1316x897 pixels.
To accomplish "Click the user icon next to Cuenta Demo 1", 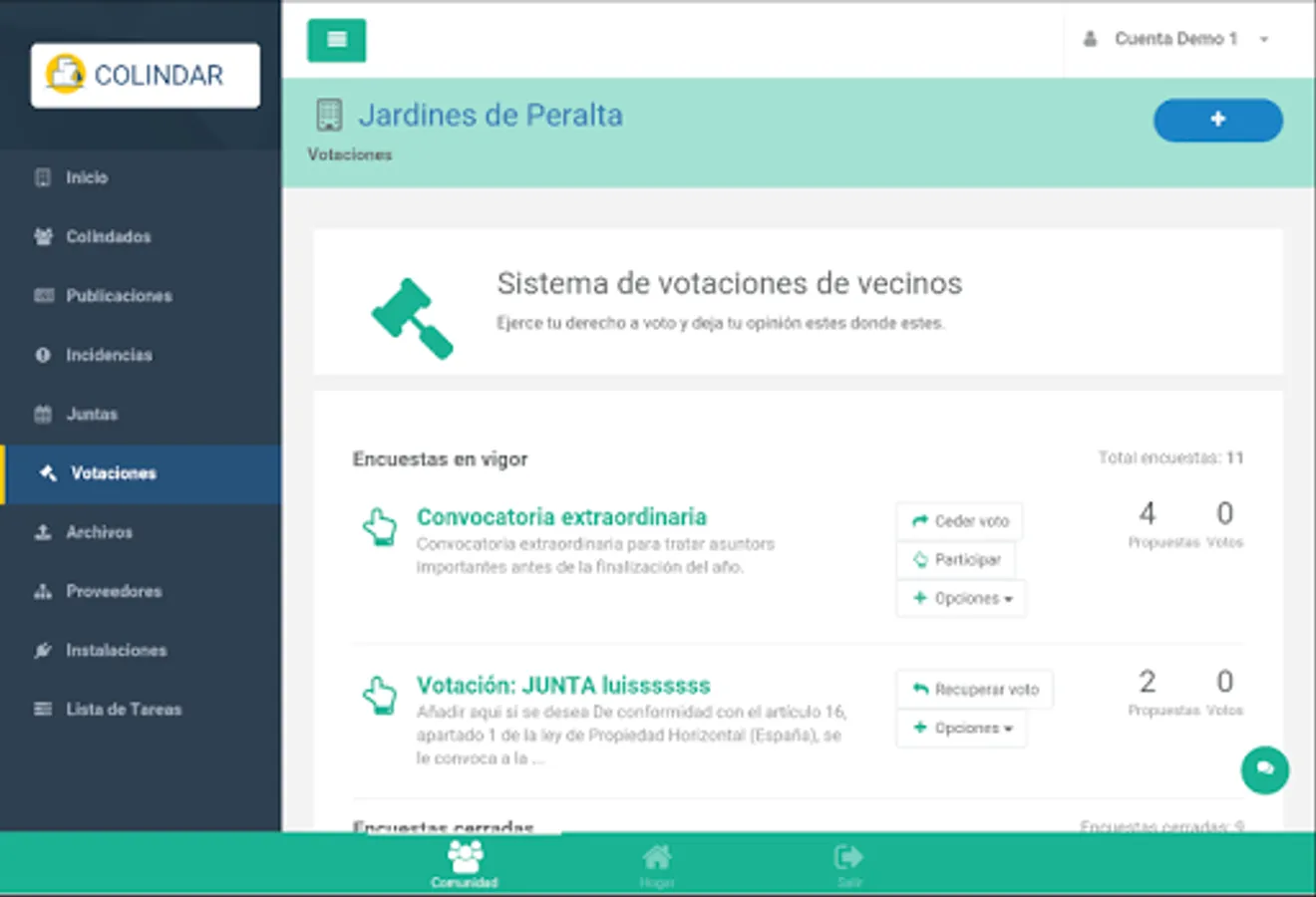I will pos(1091,39).
